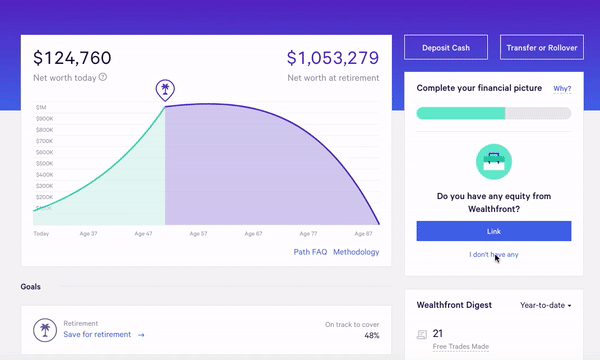The image size is (600, 360).
Task: Click the purple retirement drawdown chart area
Action: click(x=260, y=168)
